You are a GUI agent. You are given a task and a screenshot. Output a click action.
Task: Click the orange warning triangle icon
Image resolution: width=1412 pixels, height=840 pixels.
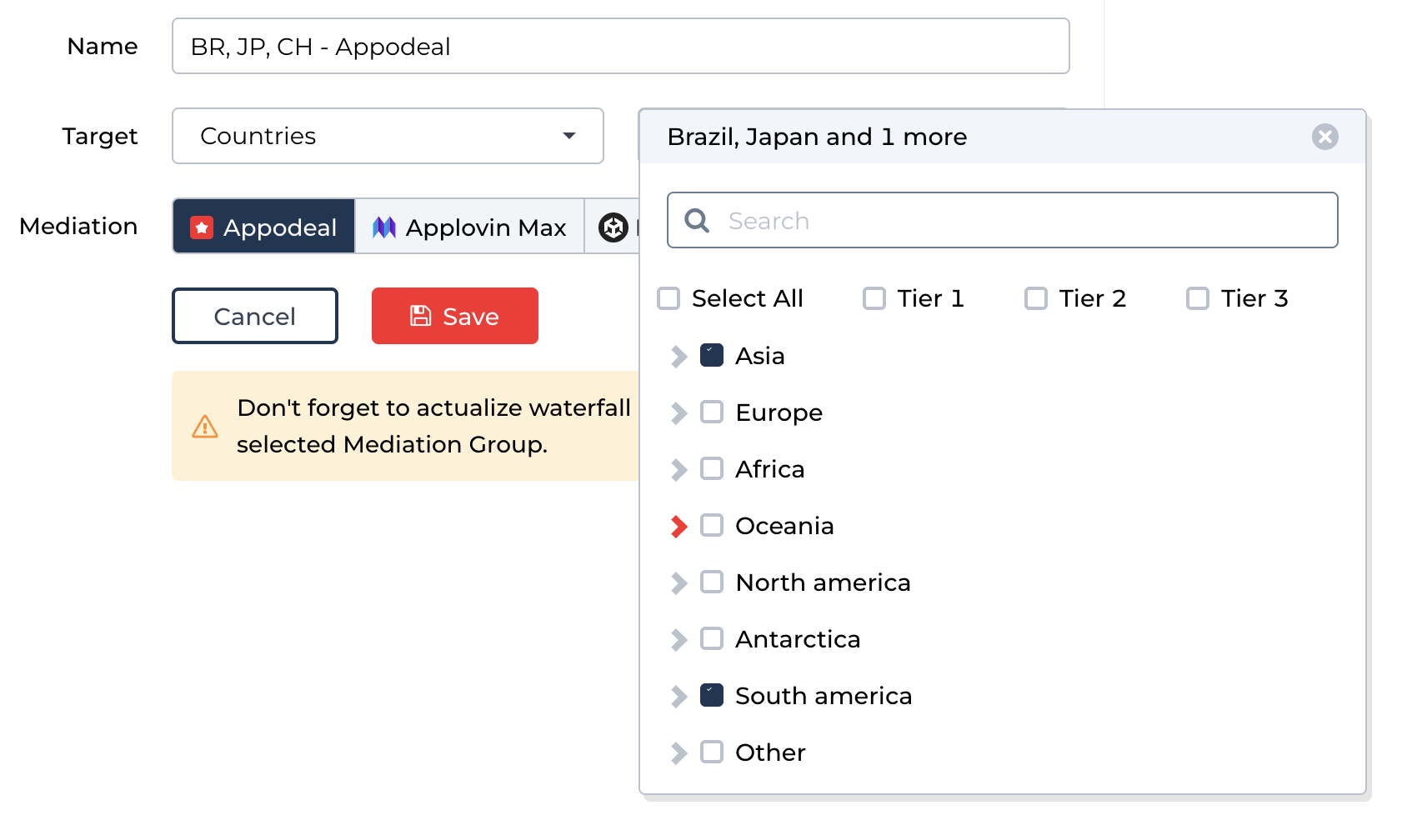205,427
